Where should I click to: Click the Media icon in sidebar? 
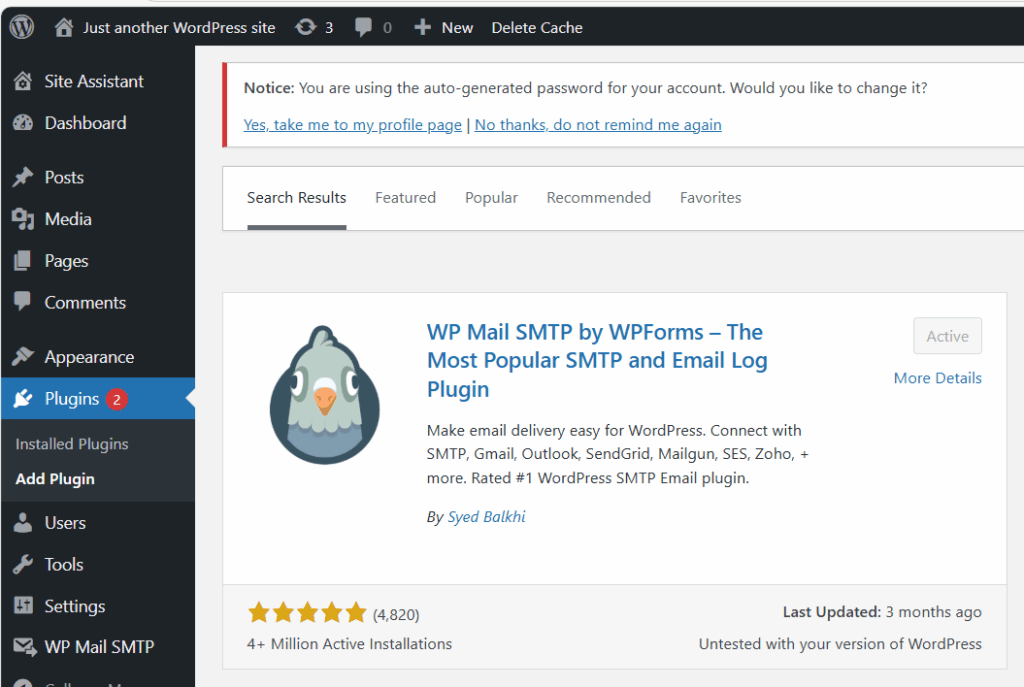(x=23, y=219)
